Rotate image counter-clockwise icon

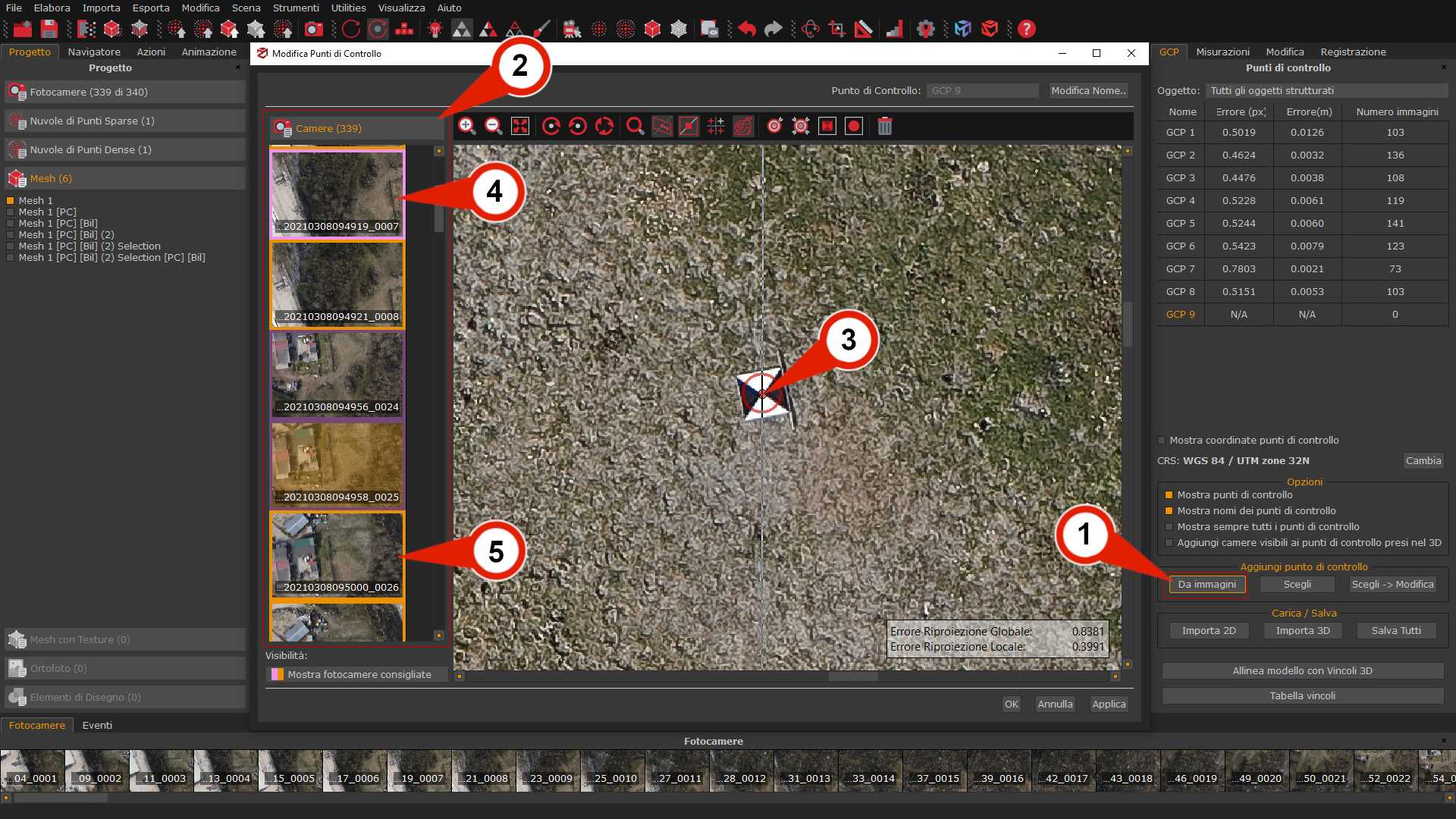[578, 126]
